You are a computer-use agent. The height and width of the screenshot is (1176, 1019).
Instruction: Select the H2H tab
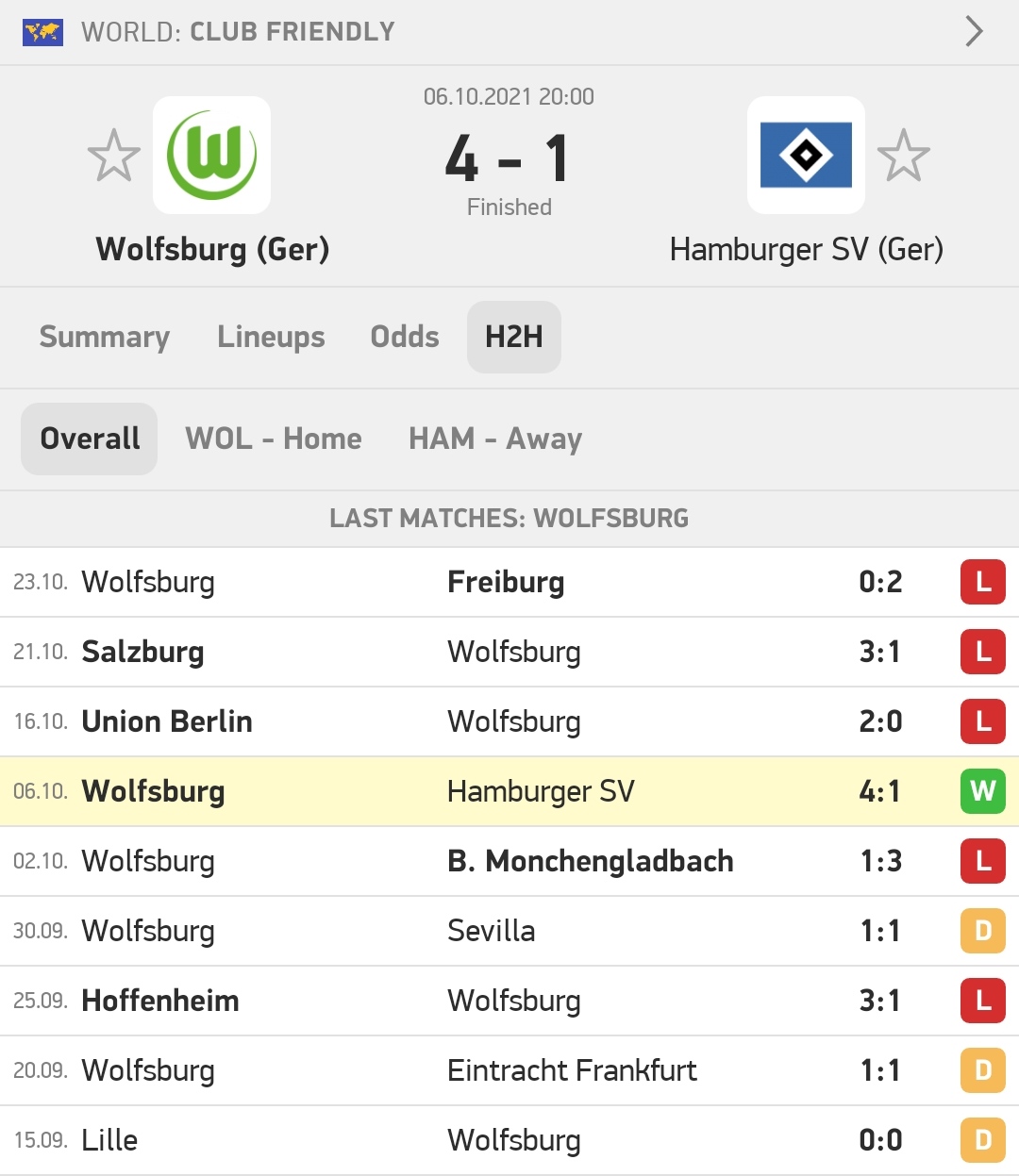514,337
